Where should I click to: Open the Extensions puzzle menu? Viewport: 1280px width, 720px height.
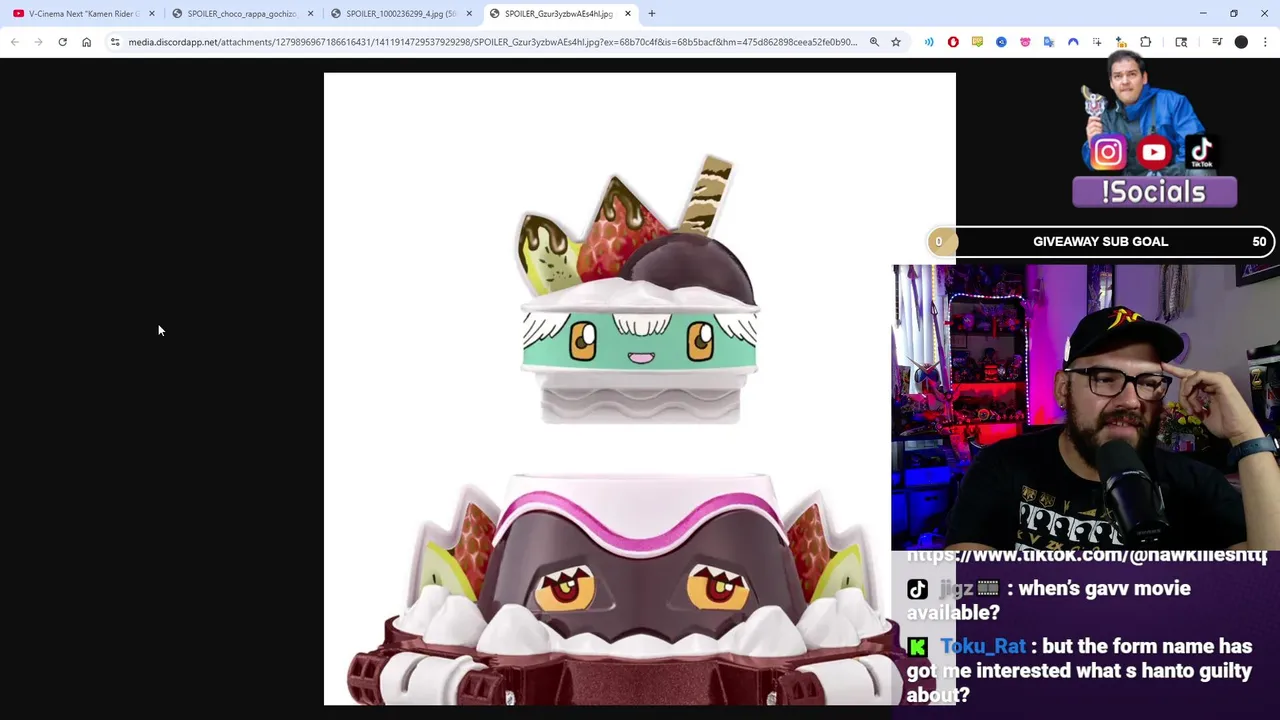(1146, 42)
